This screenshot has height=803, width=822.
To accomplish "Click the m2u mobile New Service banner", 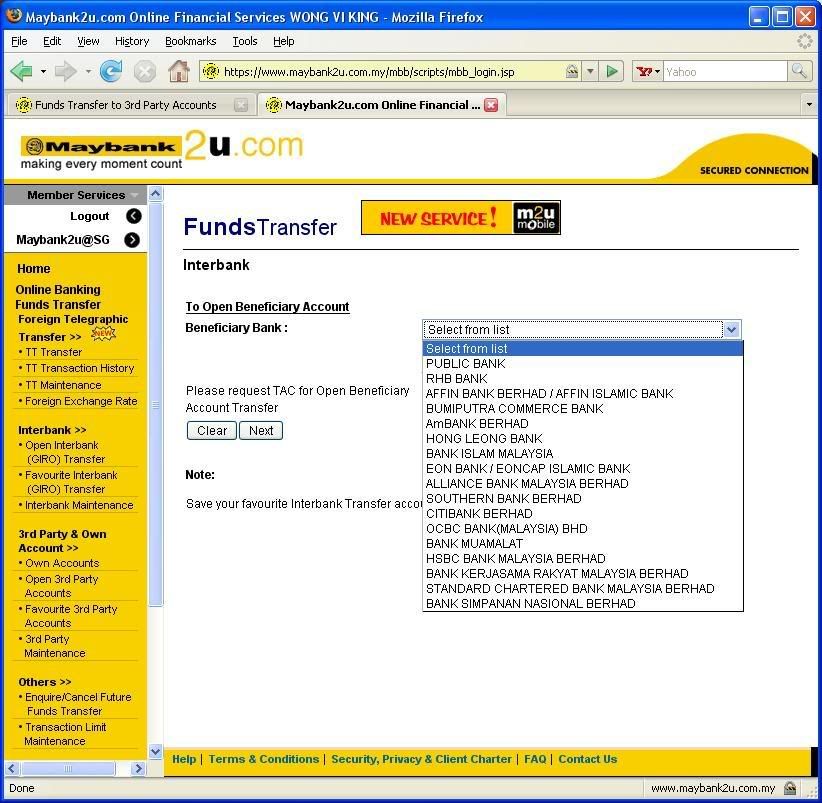I will (461, 218).
